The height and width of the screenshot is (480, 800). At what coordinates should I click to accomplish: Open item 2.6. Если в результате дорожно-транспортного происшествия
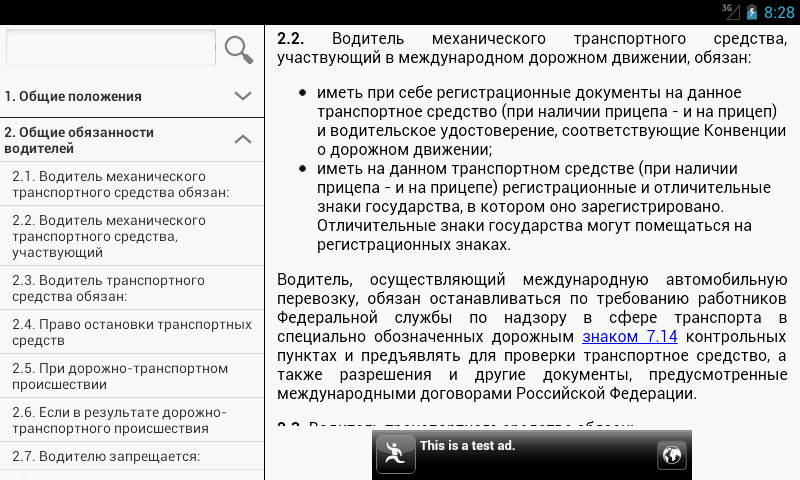coord(132,420)
